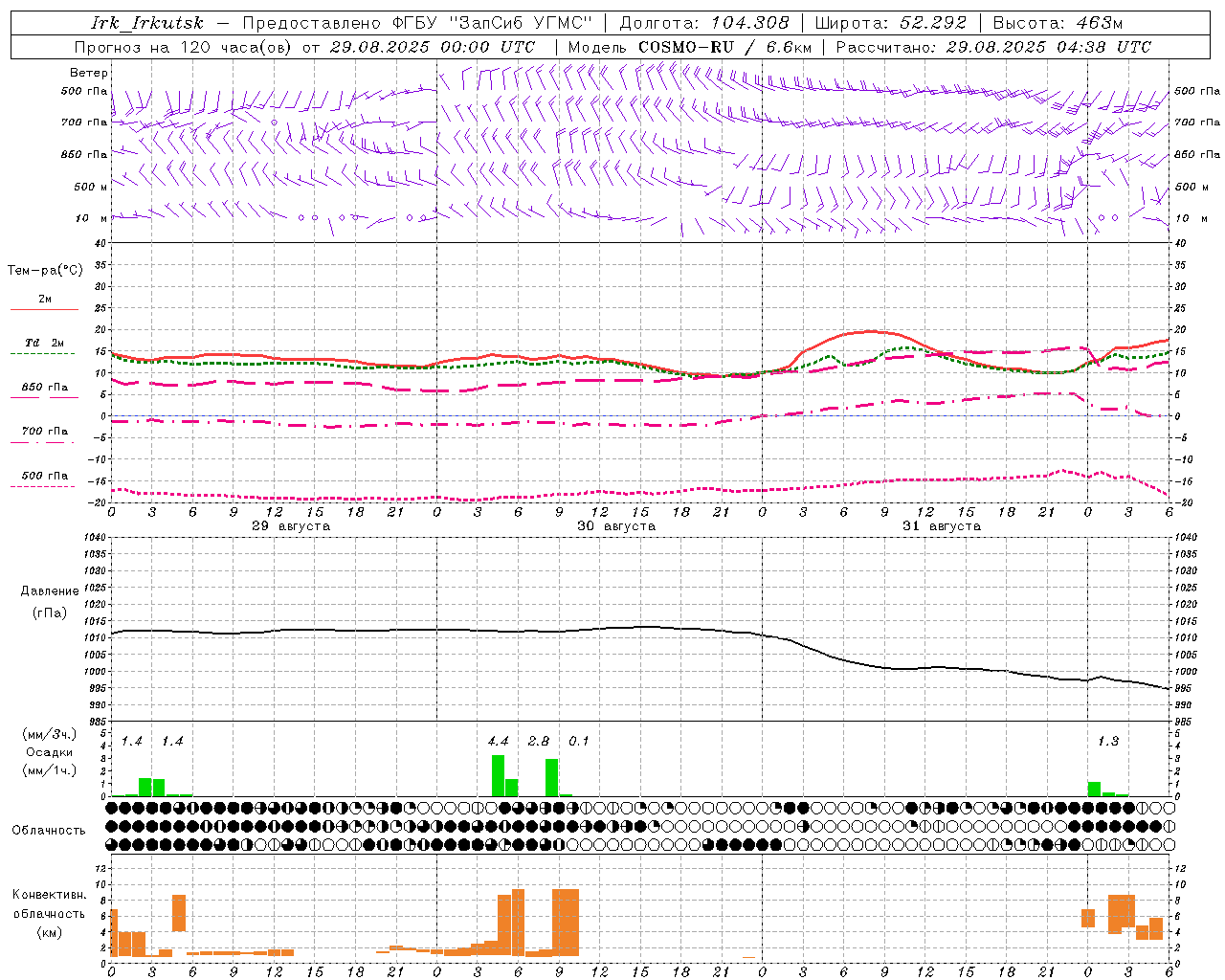Click the precipitation value "2.8"
This screenshot has height=980, width=1225.
coord(539,742)
